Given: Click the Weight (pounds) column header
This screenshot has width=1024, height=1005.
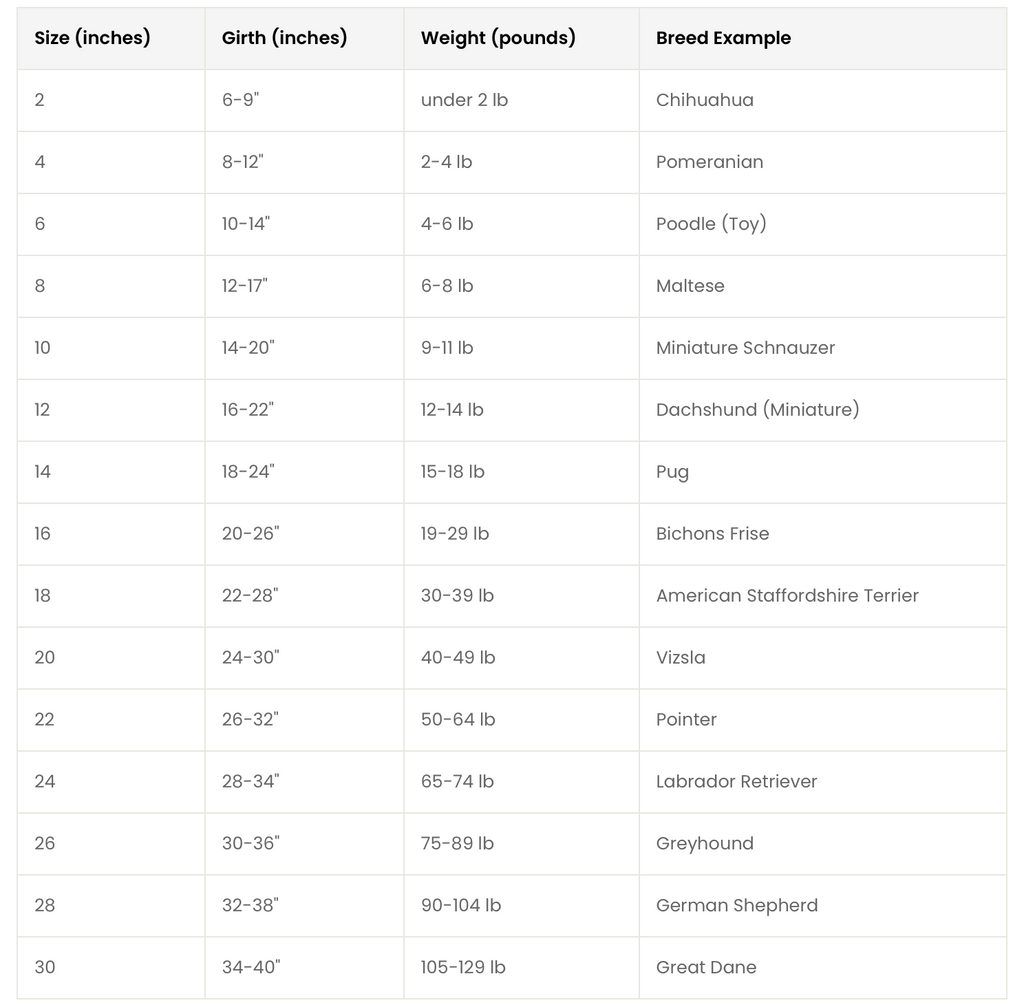Looking at the screenshot, I should (521, 39).
